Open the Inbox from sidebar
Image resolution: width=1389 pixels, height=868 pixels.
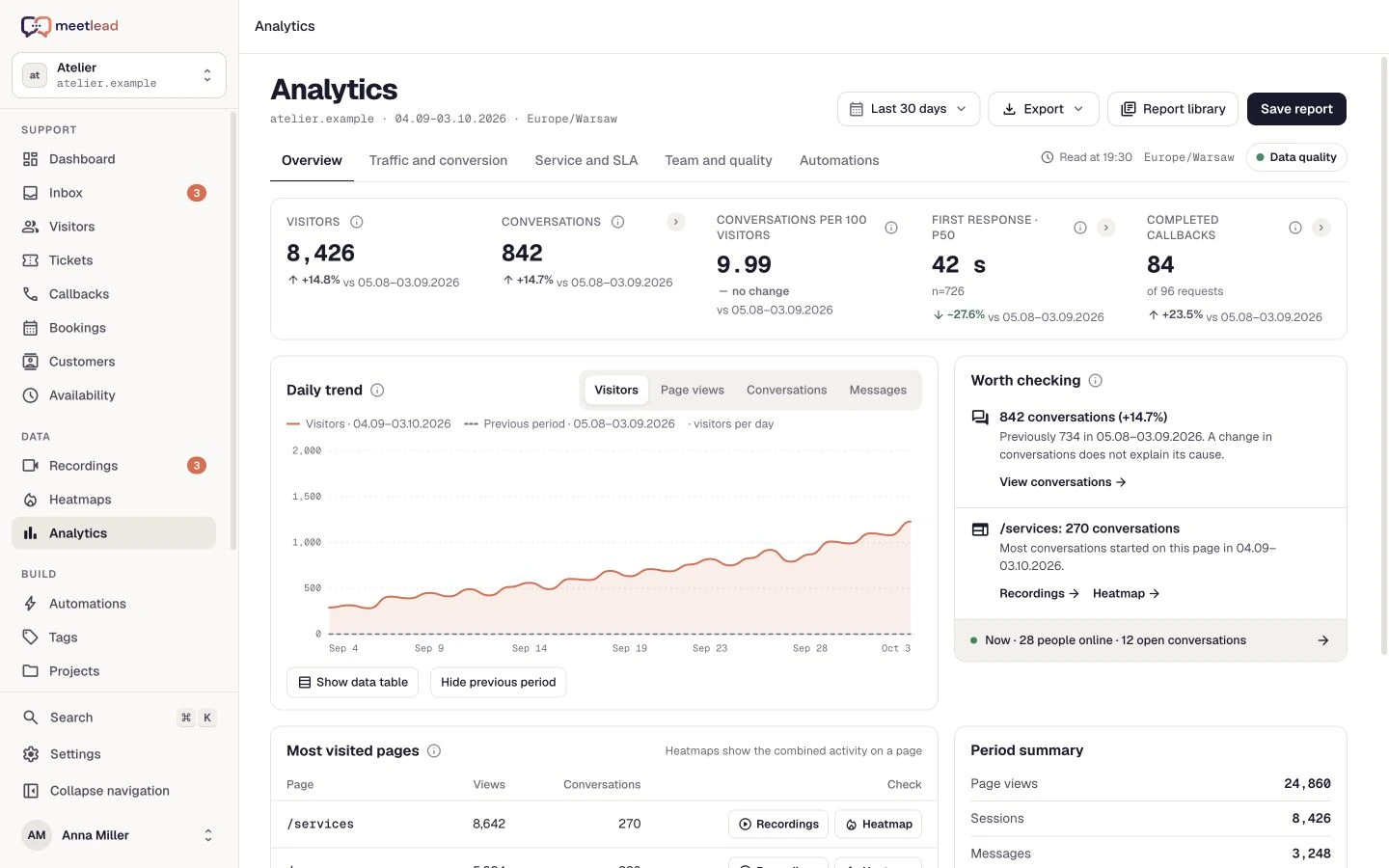click(x=114, y=193)
